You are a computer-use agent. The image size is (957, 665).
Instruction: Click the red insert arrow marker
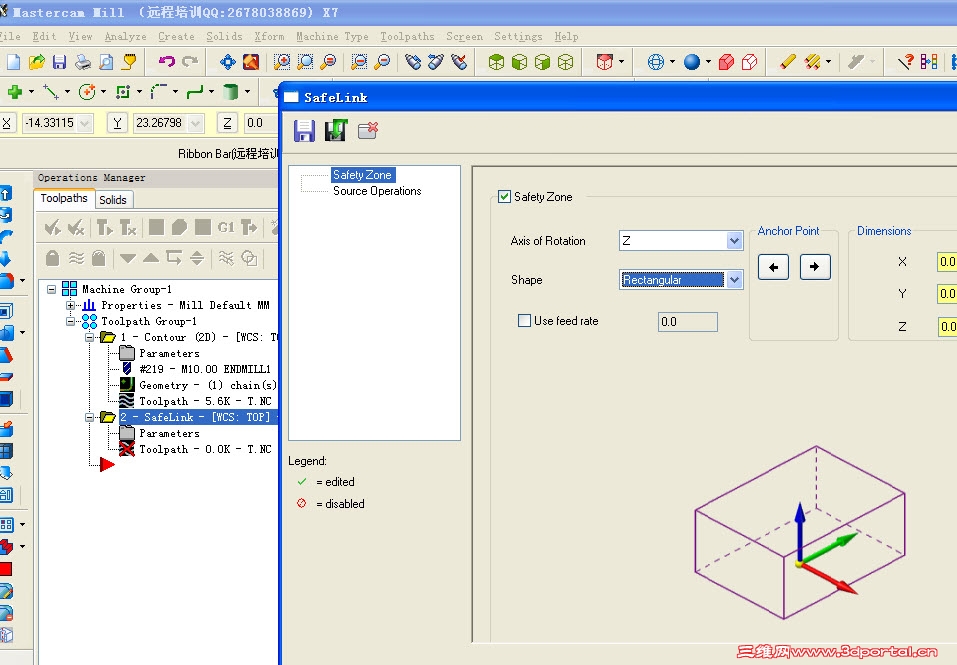[x=107, y=465]
